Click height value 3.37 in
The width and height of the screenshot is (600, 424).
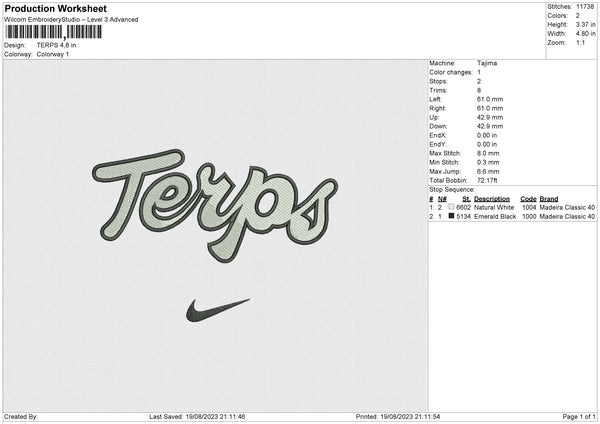click(x=585, y=24)
